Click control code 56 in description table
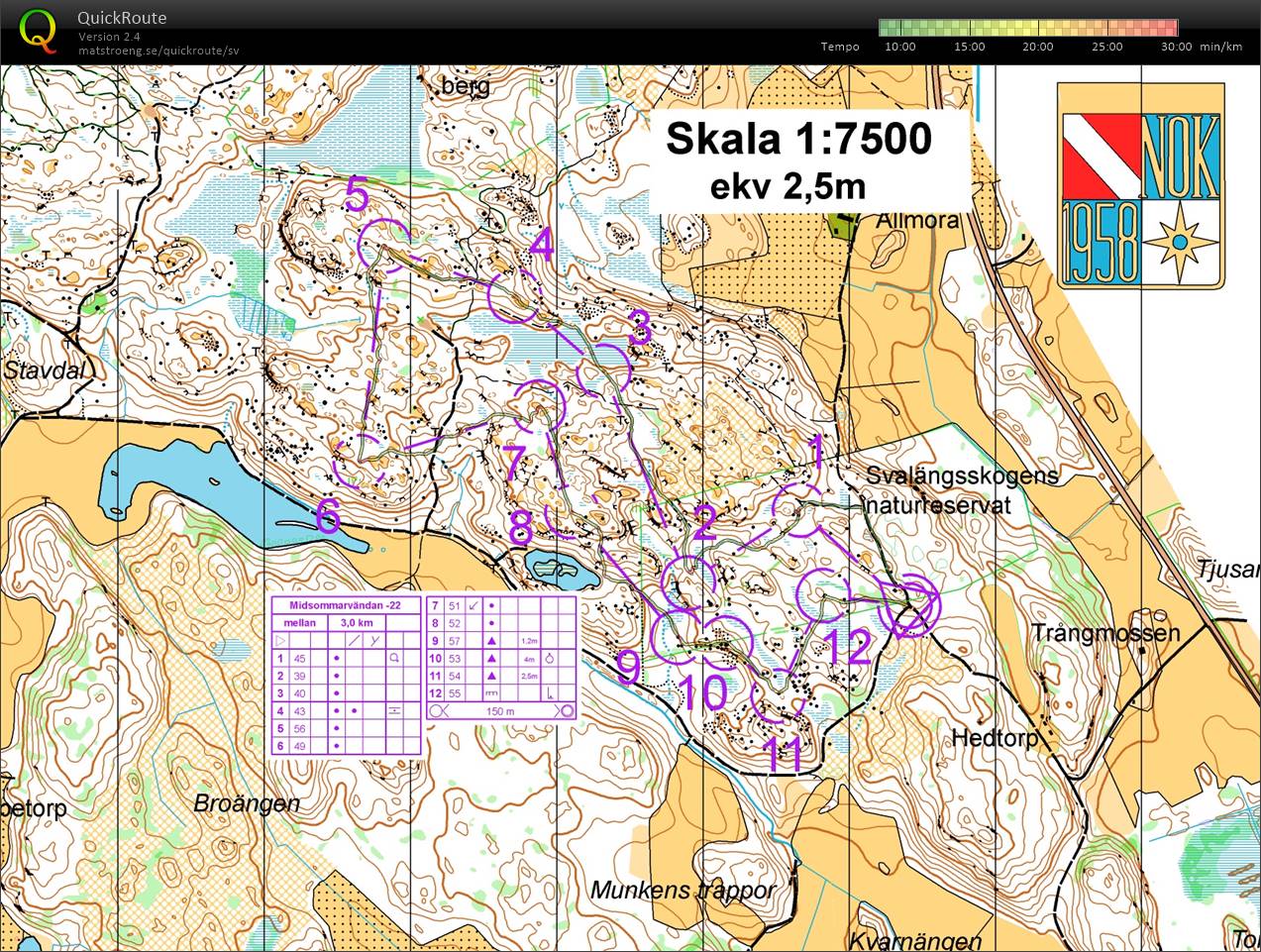The image size is (1261, 952). (x=299, y=728)
